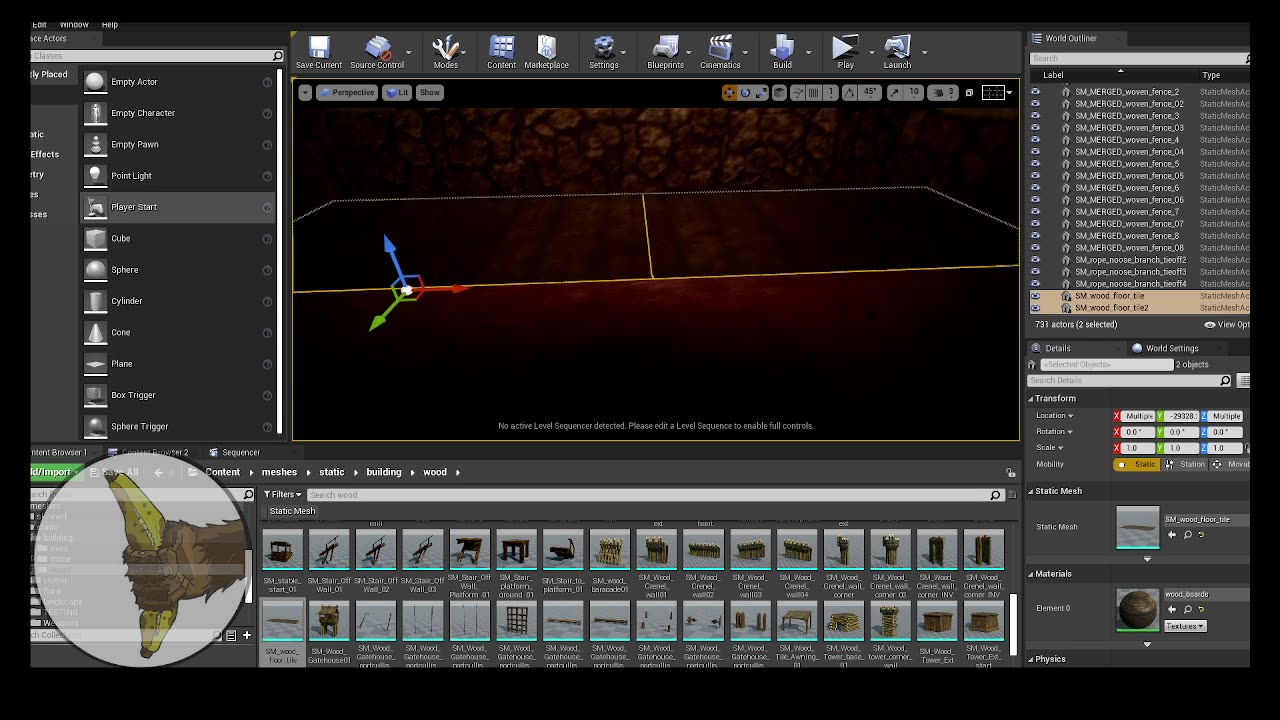Collapse the Materials section
Screen dimensions: 1280x720
tap(1031, 574)
